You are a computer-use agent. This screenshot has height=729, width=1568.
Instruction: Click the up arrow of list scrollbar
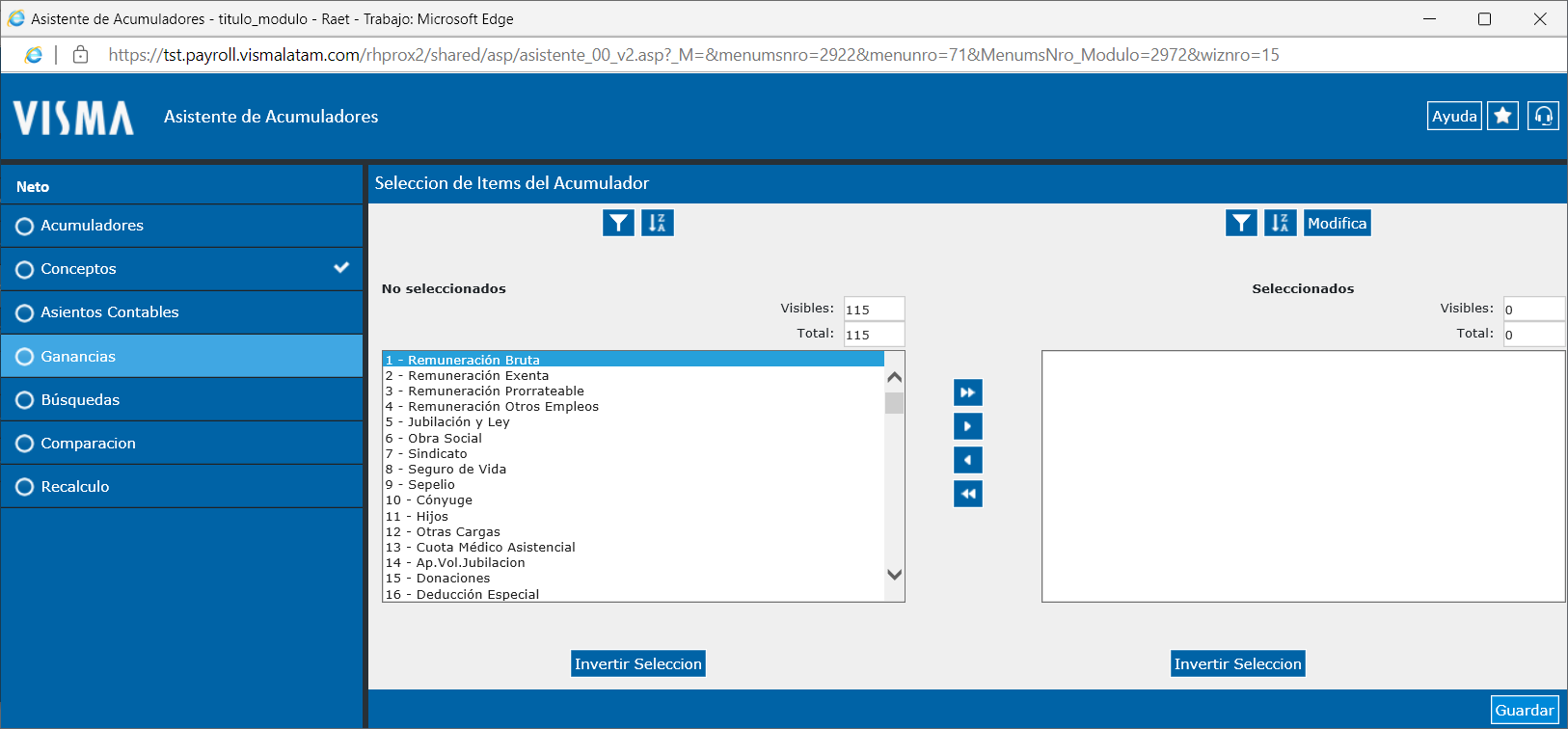[x=895, y=377]
